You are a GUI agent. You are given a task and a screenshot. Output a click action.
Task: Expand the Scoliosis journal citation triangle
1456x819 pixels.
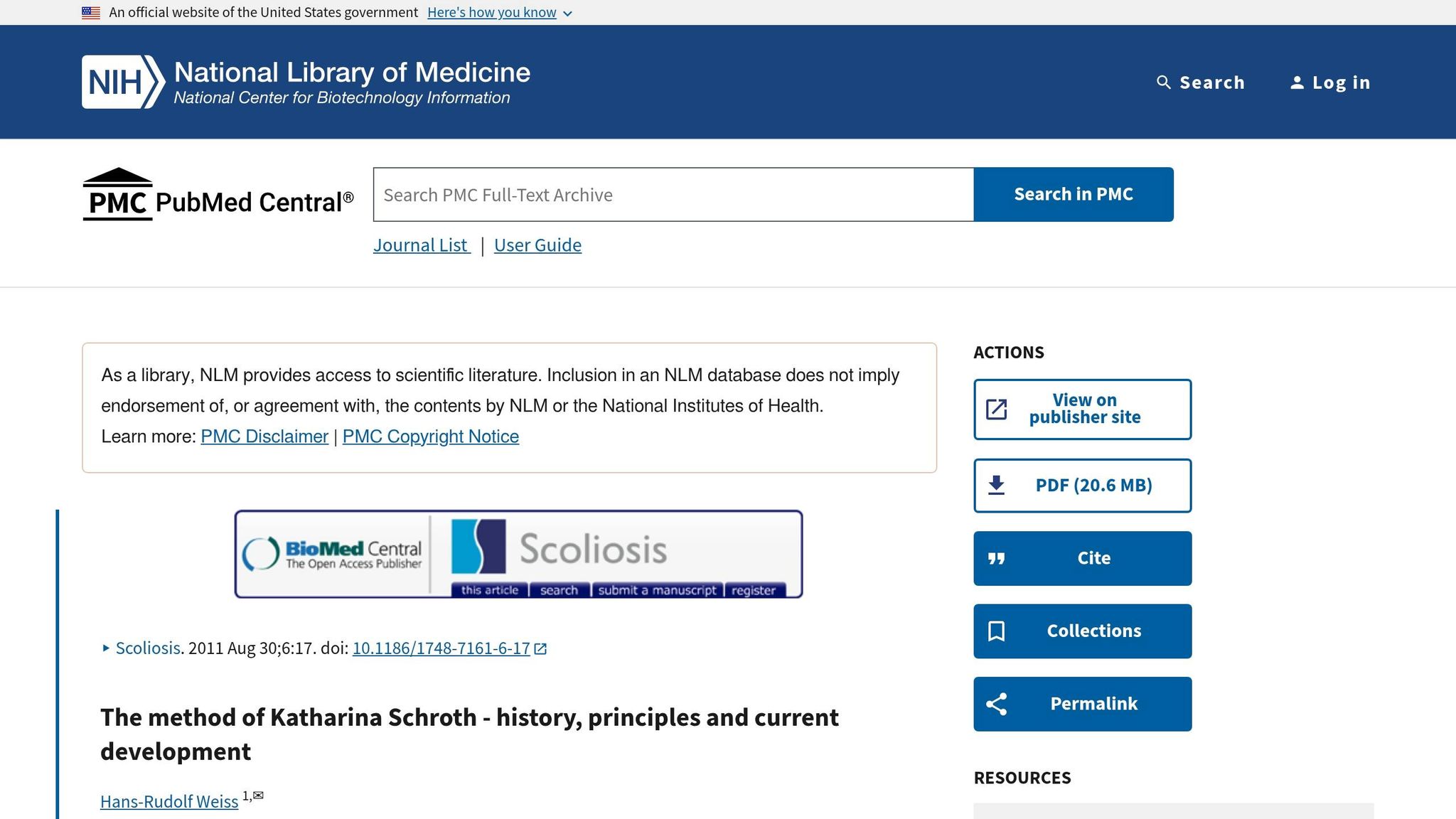point(106,648)
